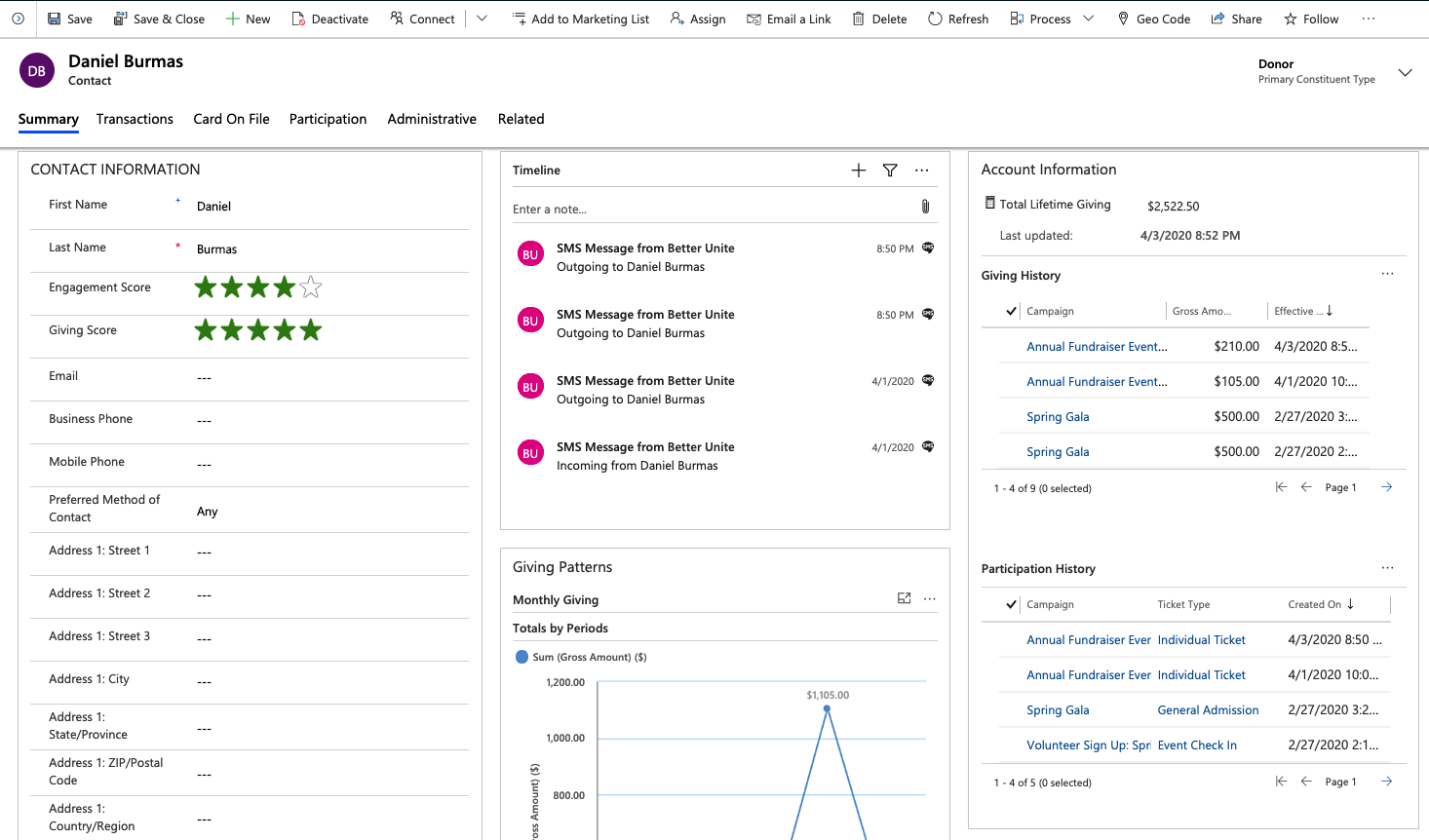Screen dimensions: 1429x840
Task: Add a new Timeline activity with plus
Action: point(858,171)
